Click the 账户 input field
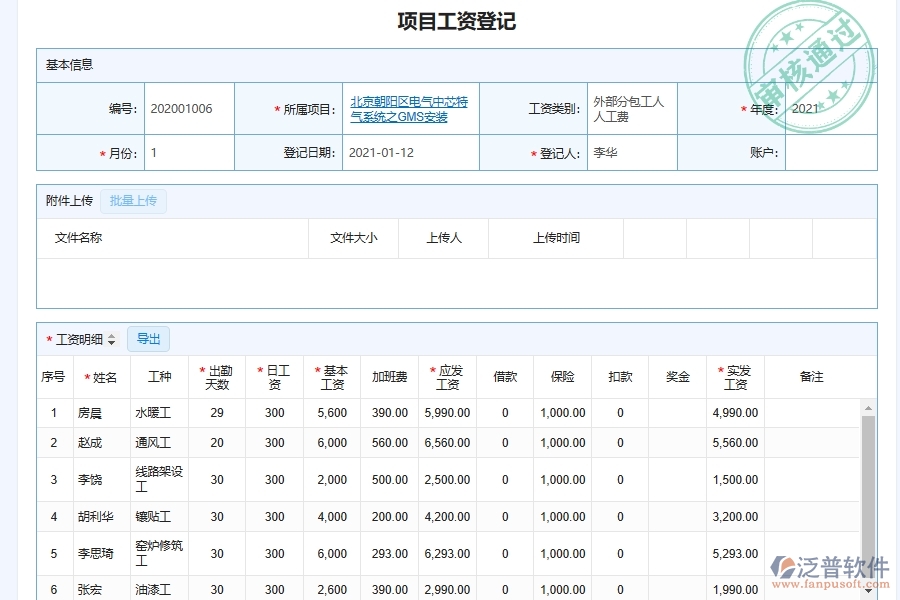 (x=830, y=153)
